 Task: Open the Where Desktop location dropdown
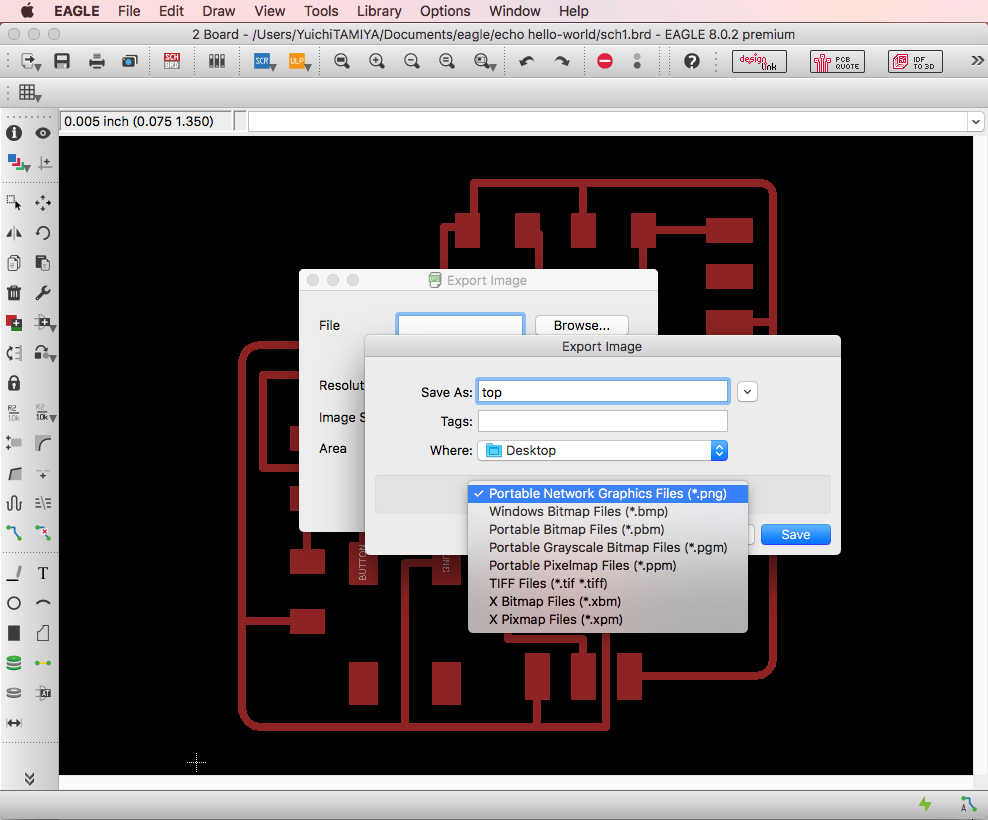click(x=602, y=451)
